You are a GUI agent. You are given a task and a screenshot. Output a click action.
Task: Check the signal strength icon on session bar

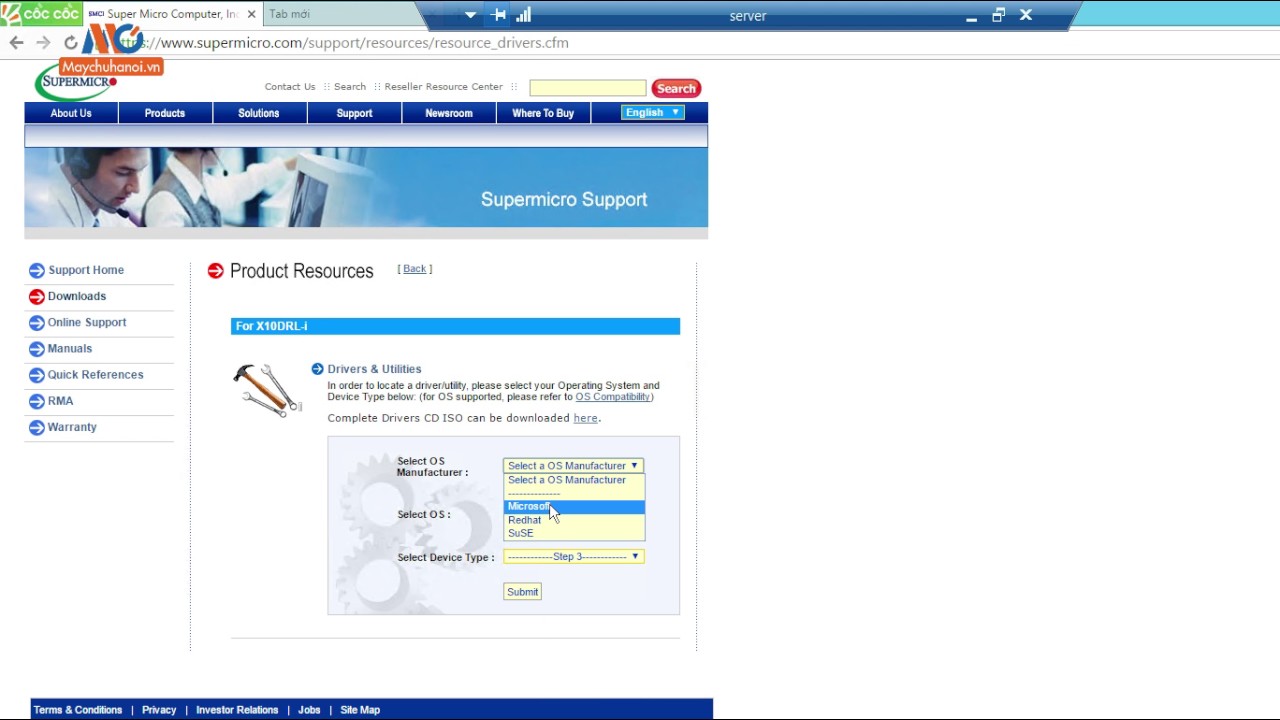523,15
